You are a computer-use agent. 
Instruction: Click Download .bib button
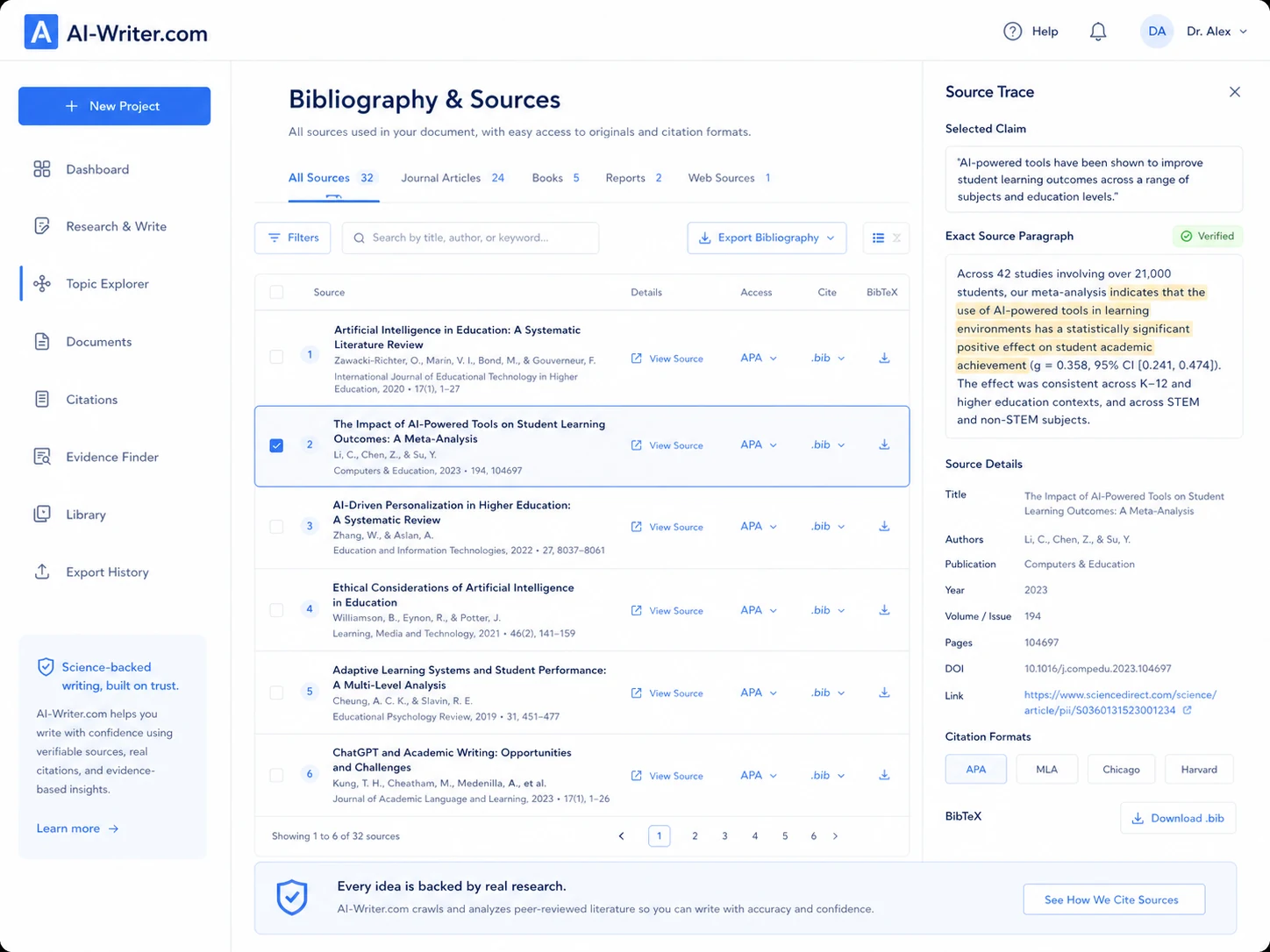(1178, 818)
